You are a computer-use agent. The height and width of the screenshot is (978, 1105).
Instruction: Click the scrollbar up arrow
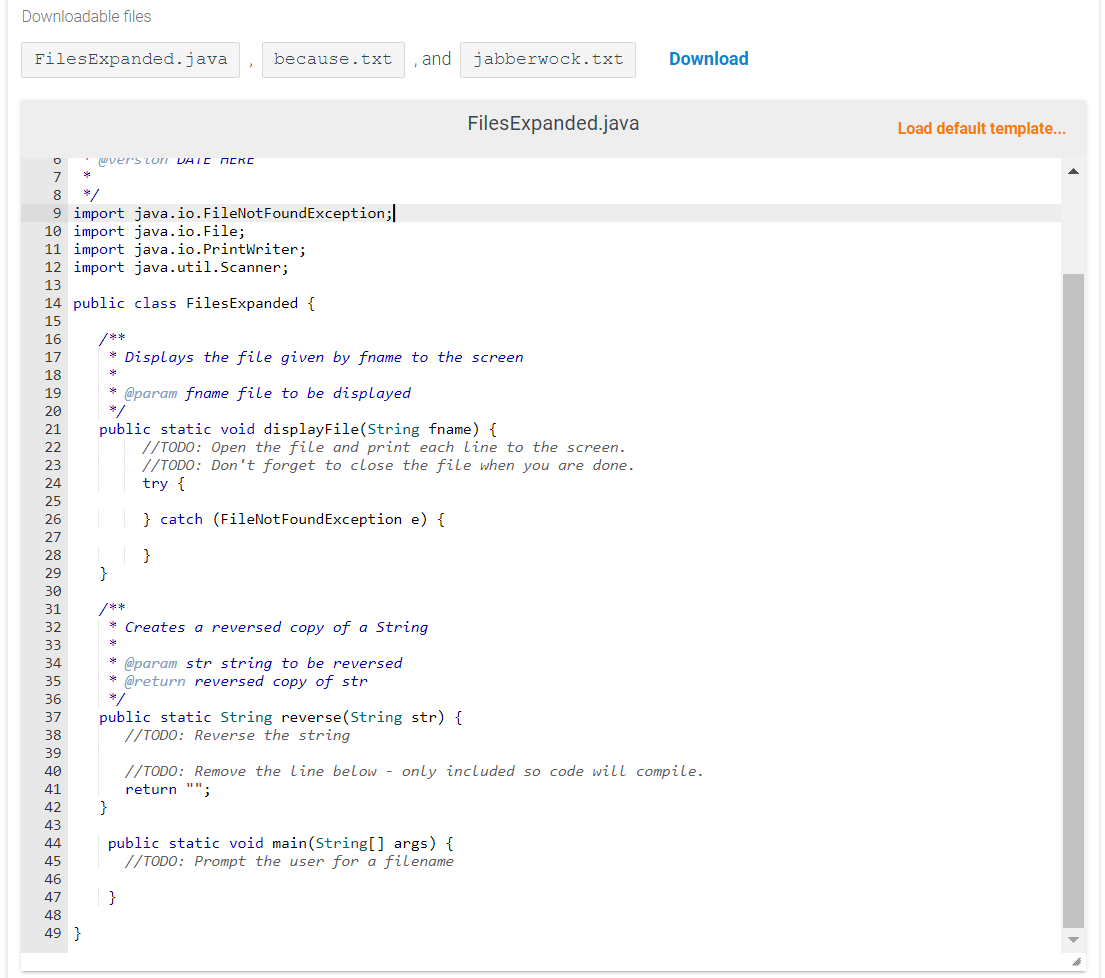(x=1073, y=169)
